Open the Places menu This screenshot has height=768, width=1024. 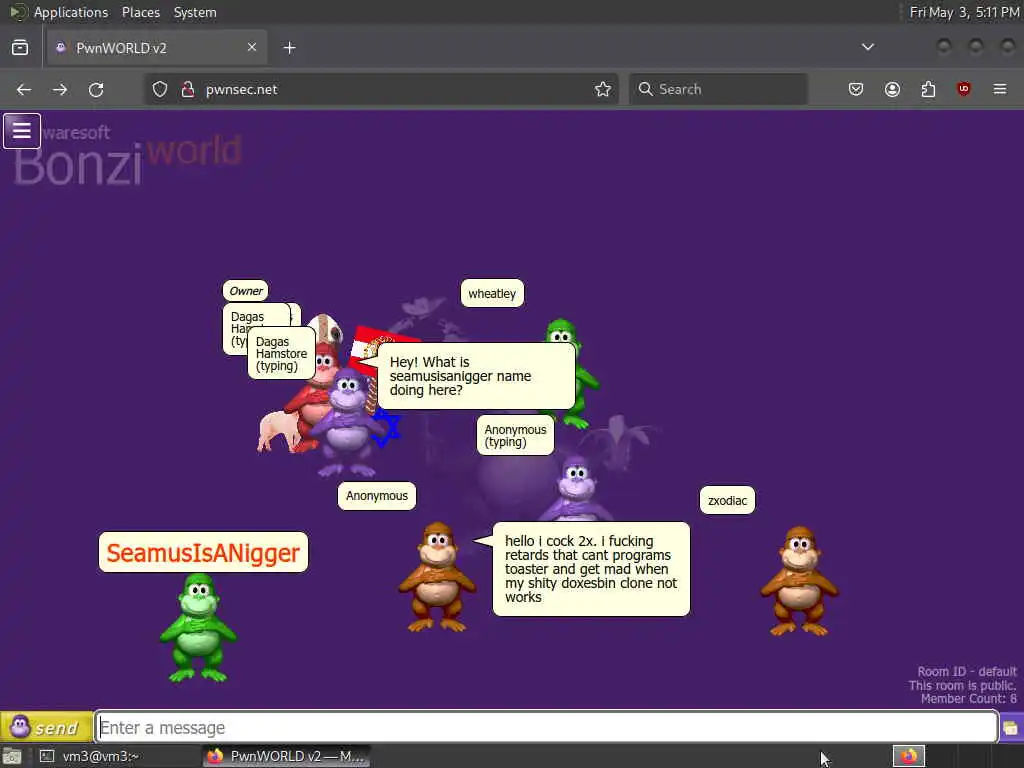pyautogui.click(x=140, y=12)
